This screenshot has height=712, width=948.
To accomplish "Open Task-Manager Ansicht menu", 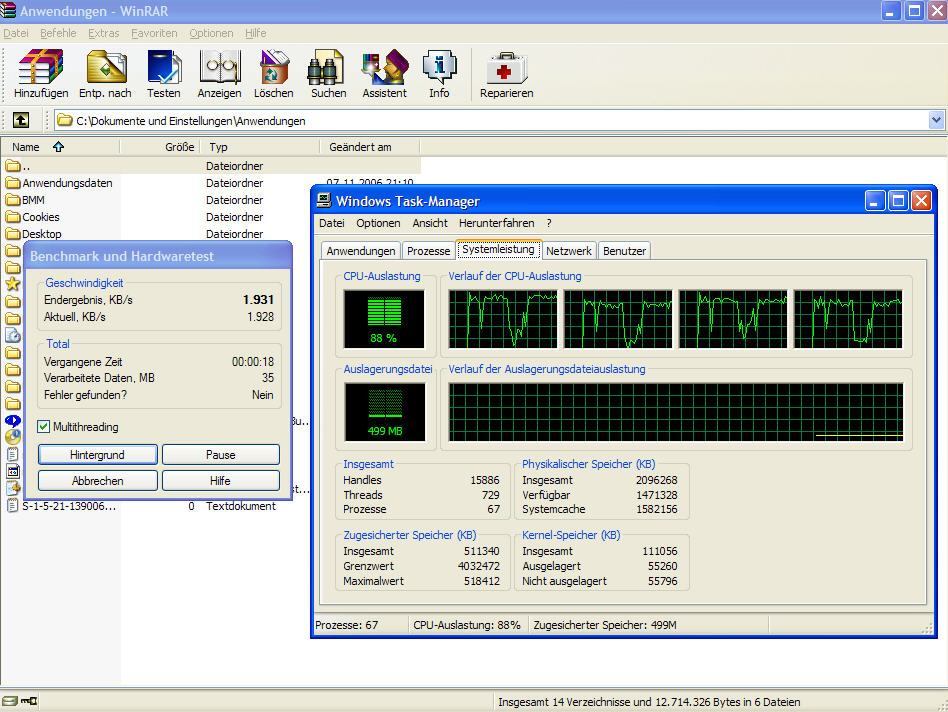I will [x=430, y=223].
